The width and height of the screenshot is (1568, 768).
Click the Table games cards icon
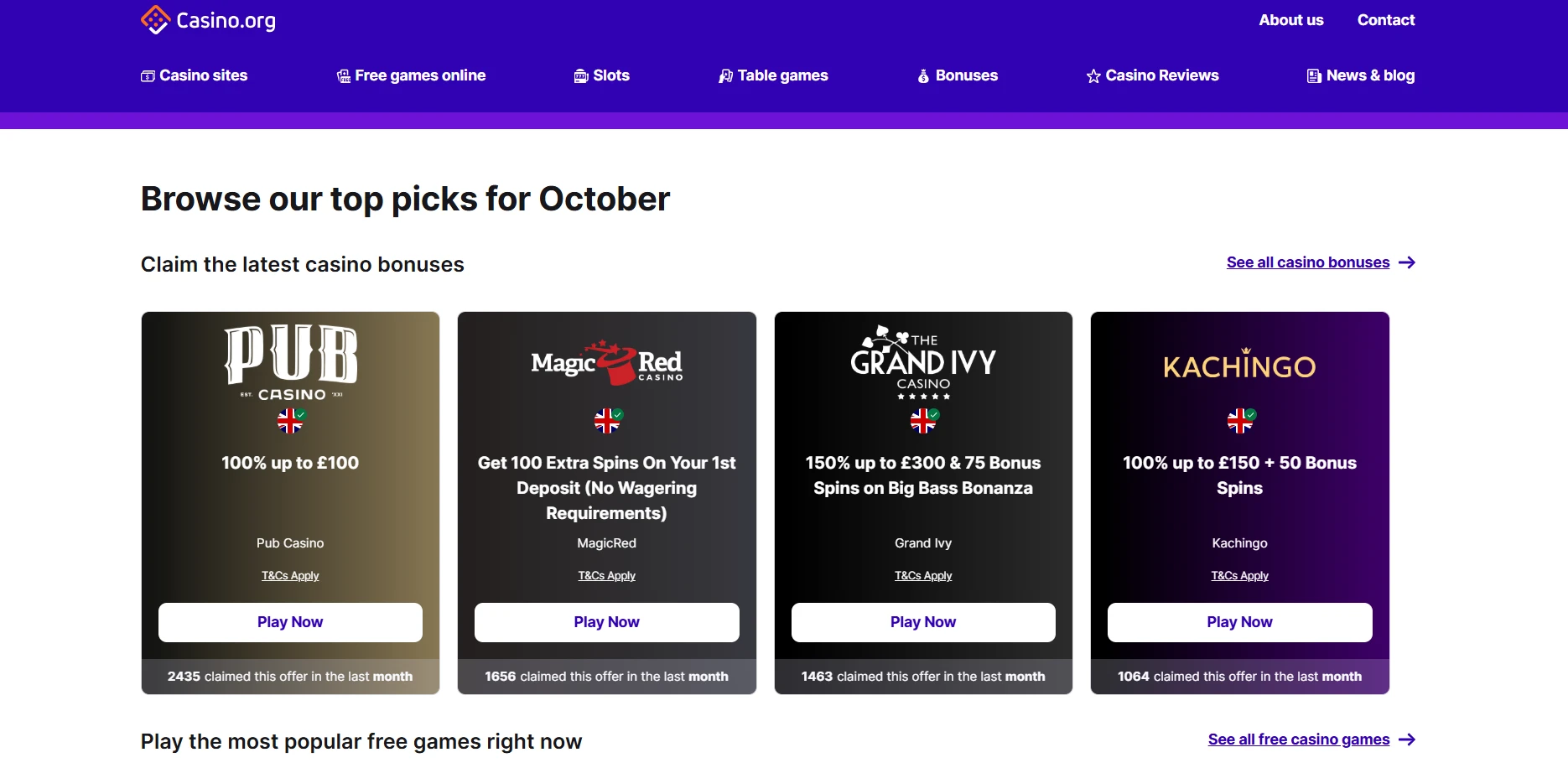pos(725,76)
